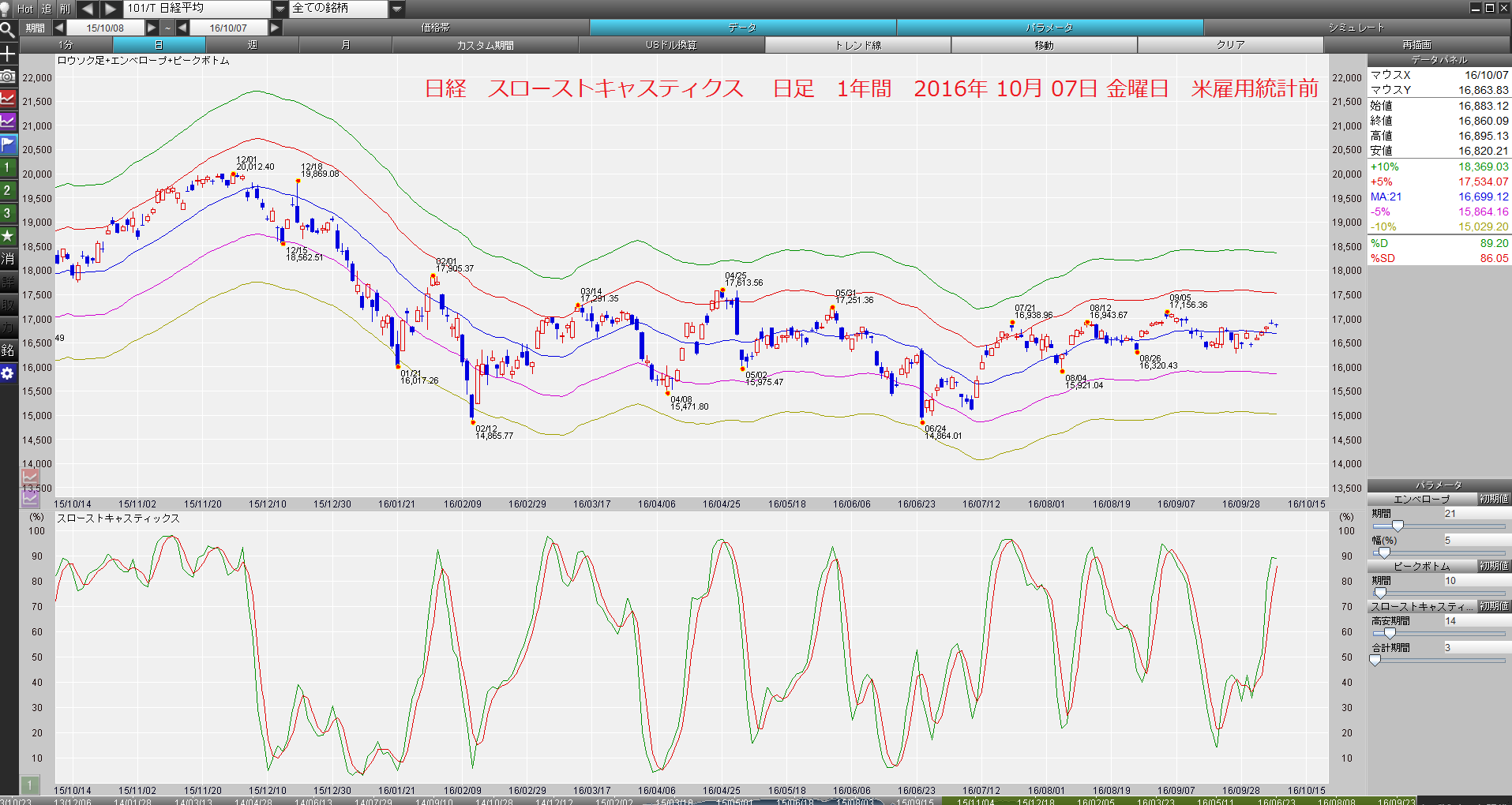The image size is (1512, 805).
Task: Click the blue flag icon
Action: coord(8,144)
